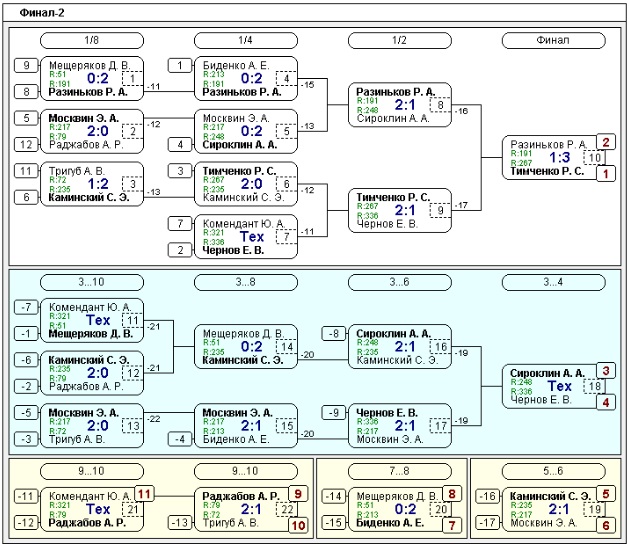The width and height of the screenshot is (629, 546).
Task: Select the "1/4" round header
Action: point(246,41)
